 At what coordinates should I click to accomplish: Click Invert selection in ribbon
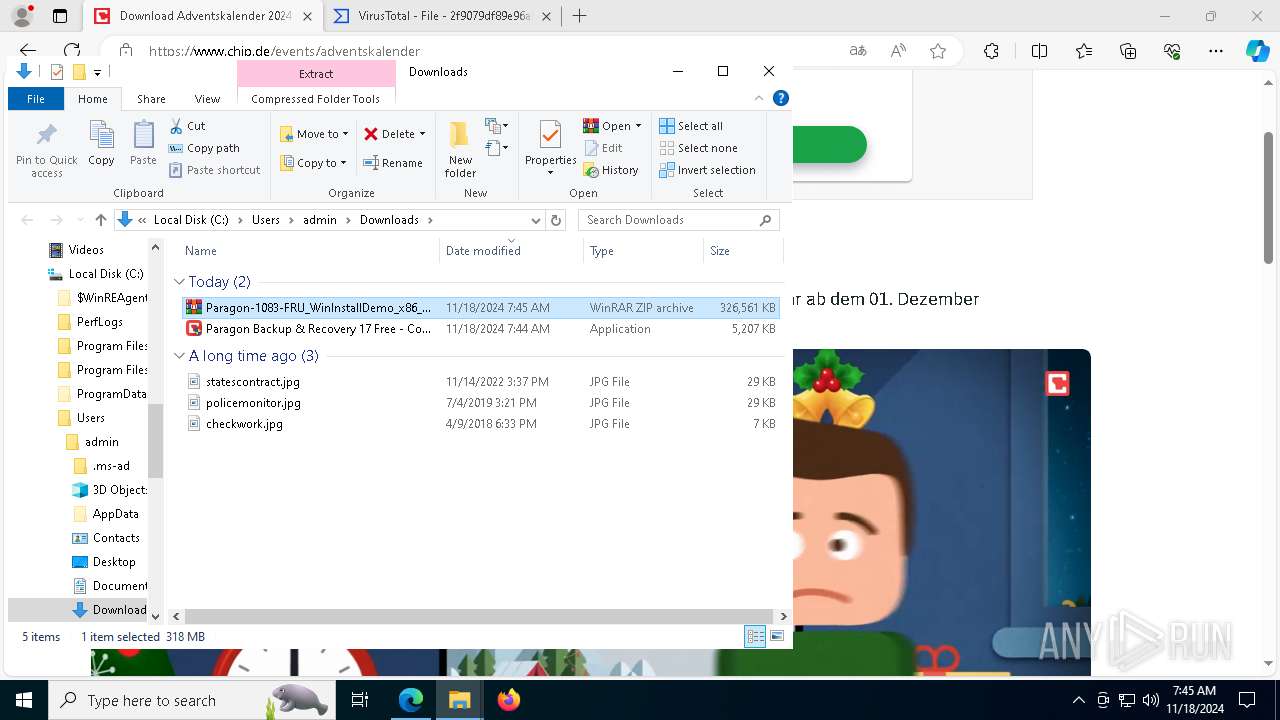[707, 170]
